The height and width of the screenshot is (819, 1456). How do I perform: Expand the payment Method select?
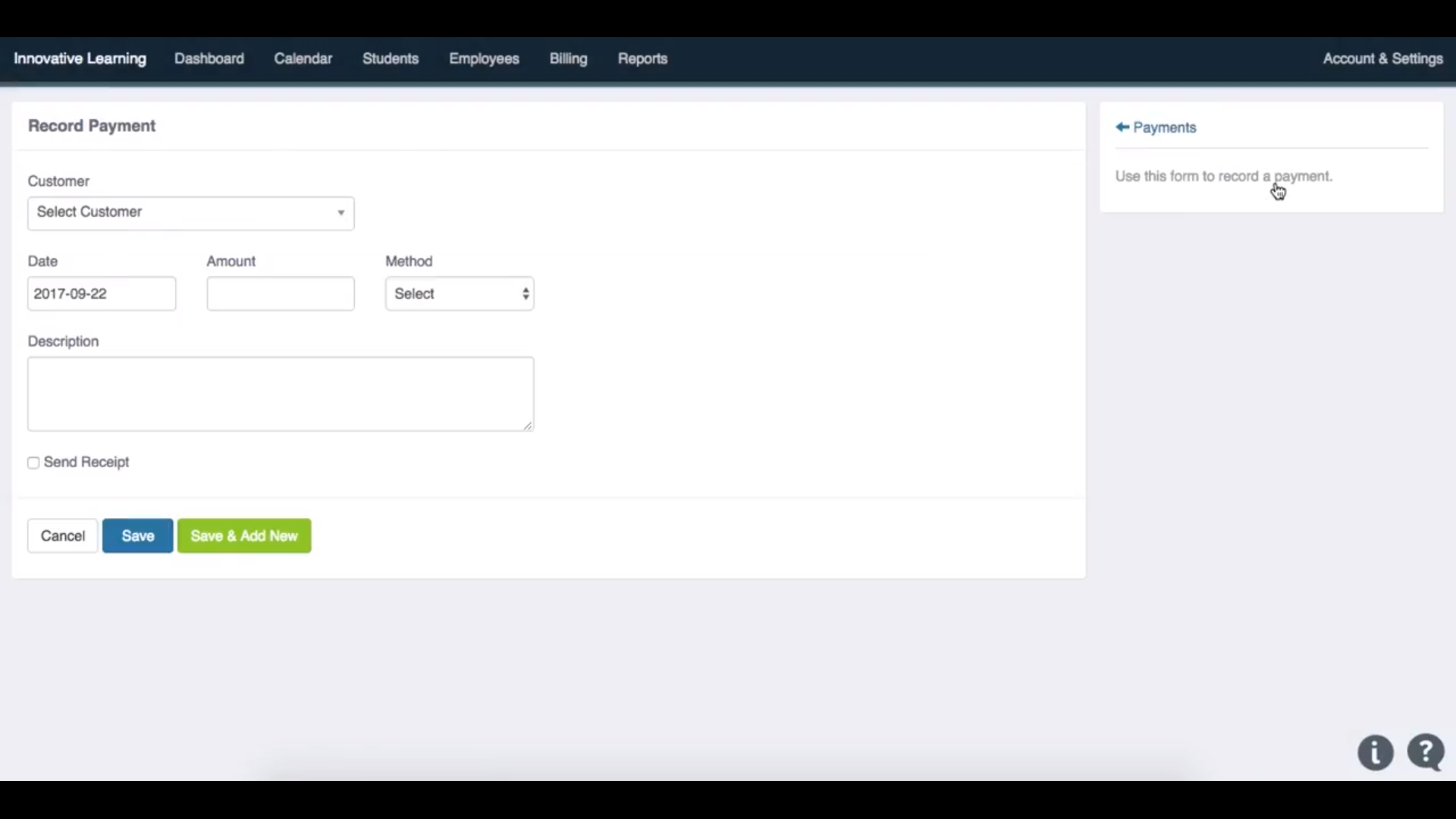[460, 293]
